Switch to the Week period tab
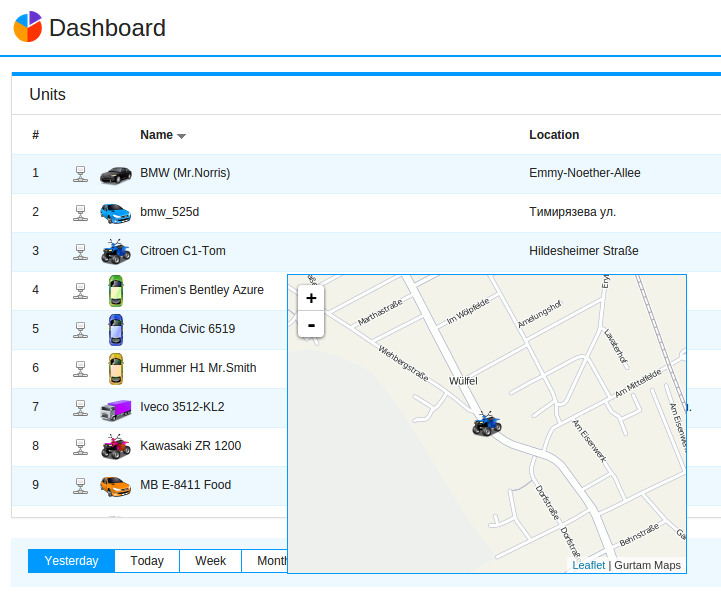 click(210, 561)
